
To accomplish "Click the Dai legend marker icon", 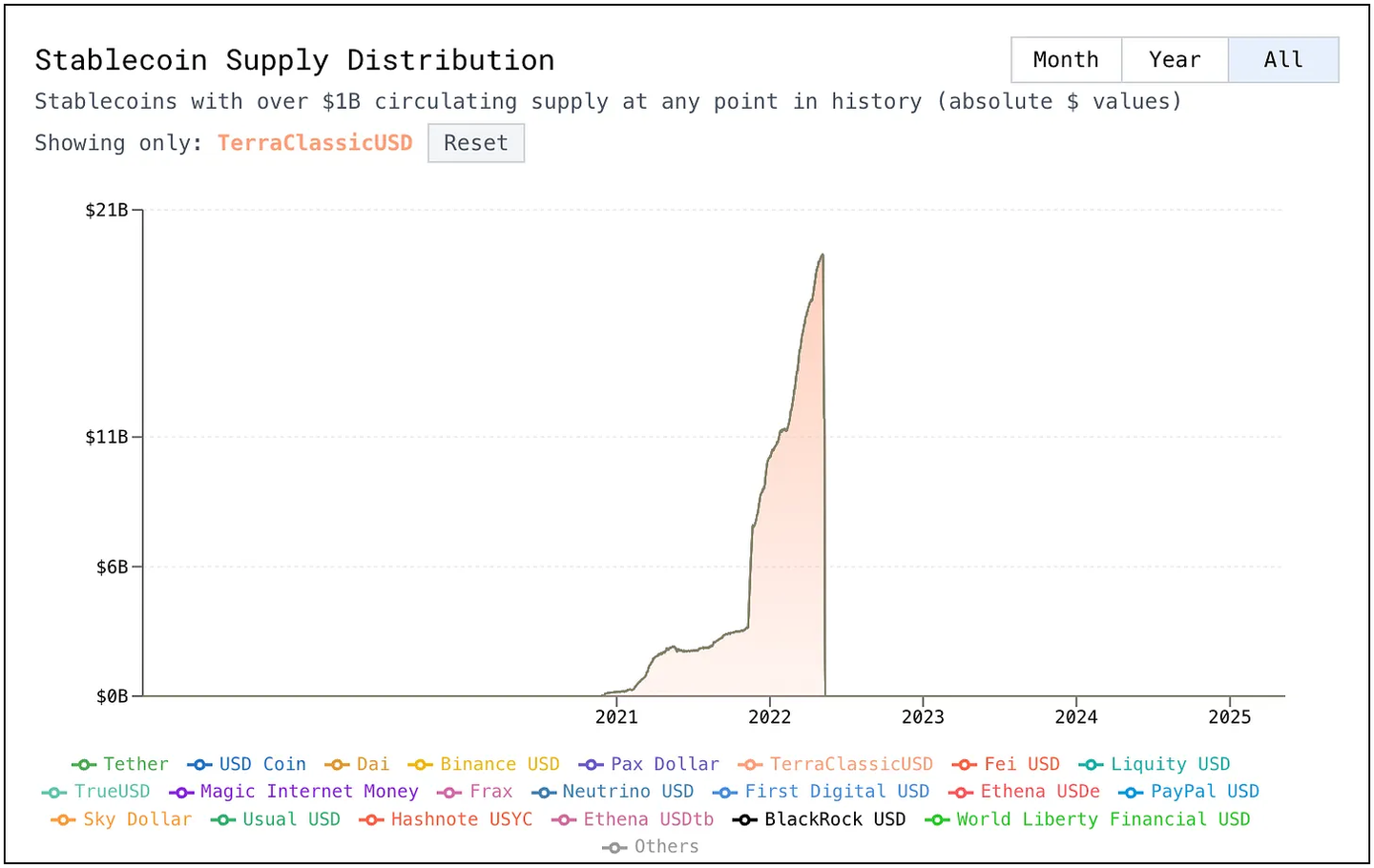I will pos(337,765).
